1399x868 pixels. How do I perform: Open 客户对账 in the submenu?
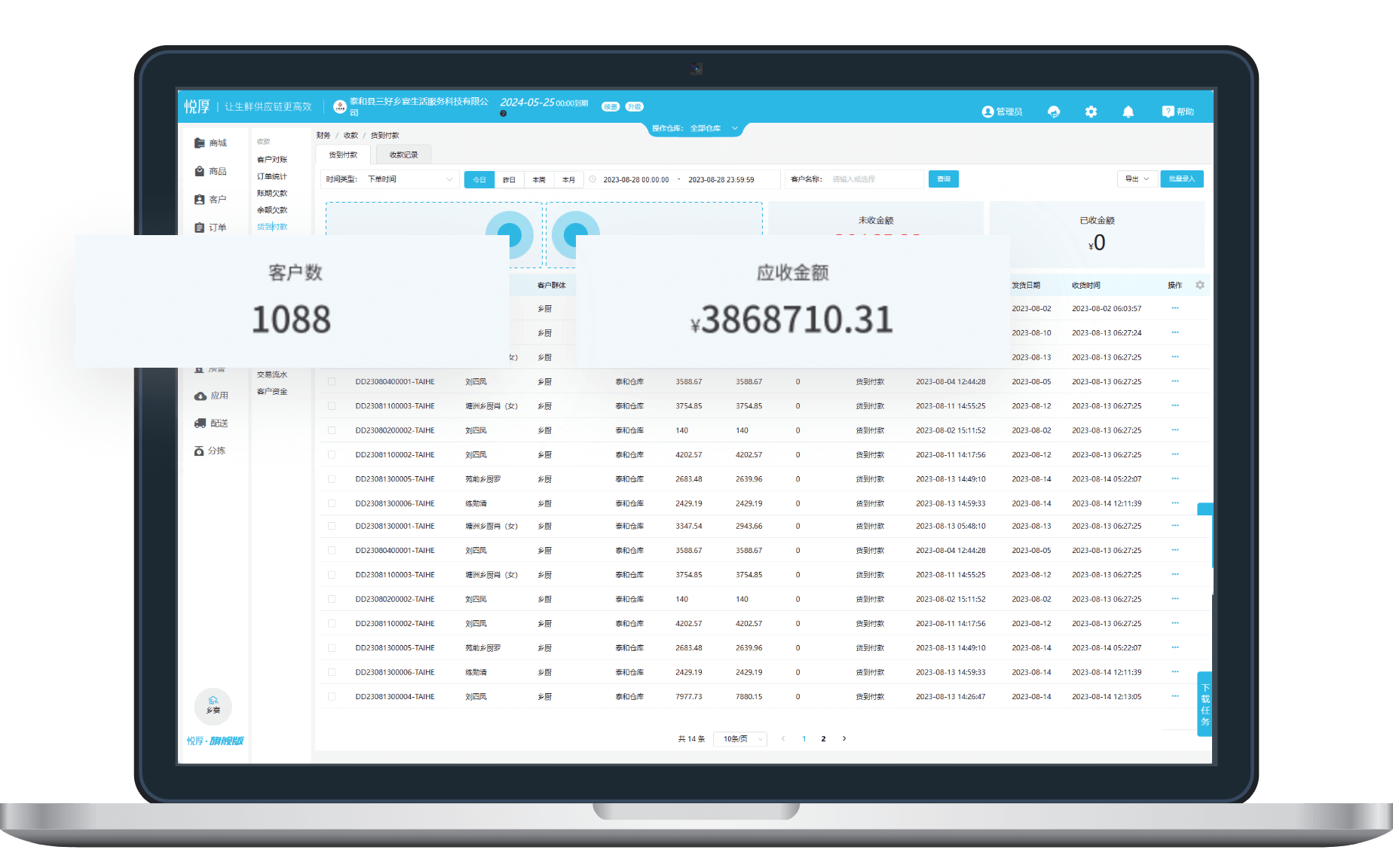[x=272, y=160]
